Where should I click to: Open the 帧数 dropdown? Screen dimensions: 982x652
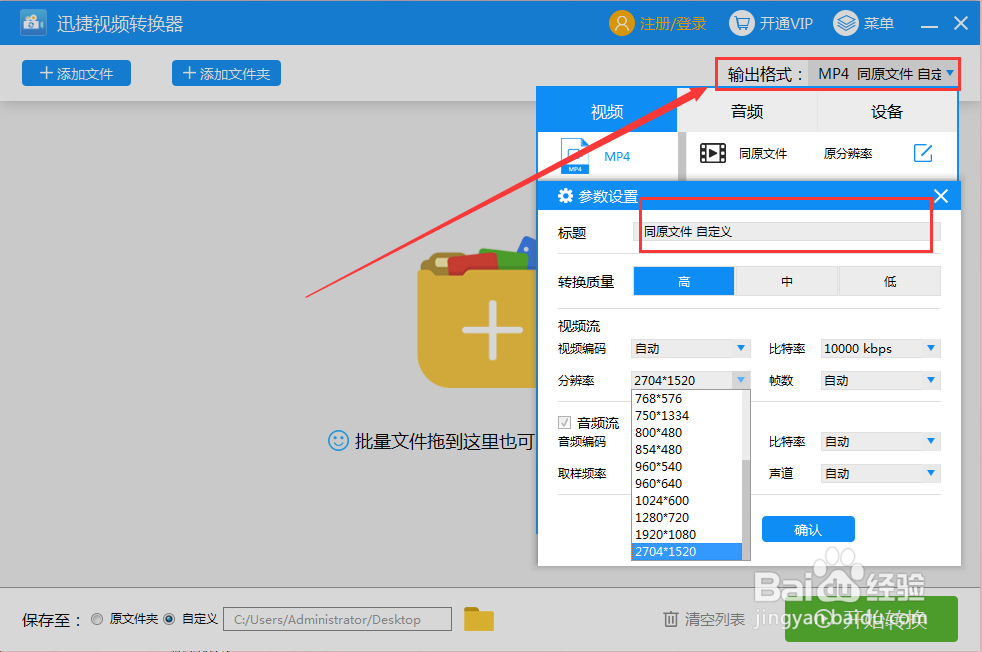[x=881, y=380]
